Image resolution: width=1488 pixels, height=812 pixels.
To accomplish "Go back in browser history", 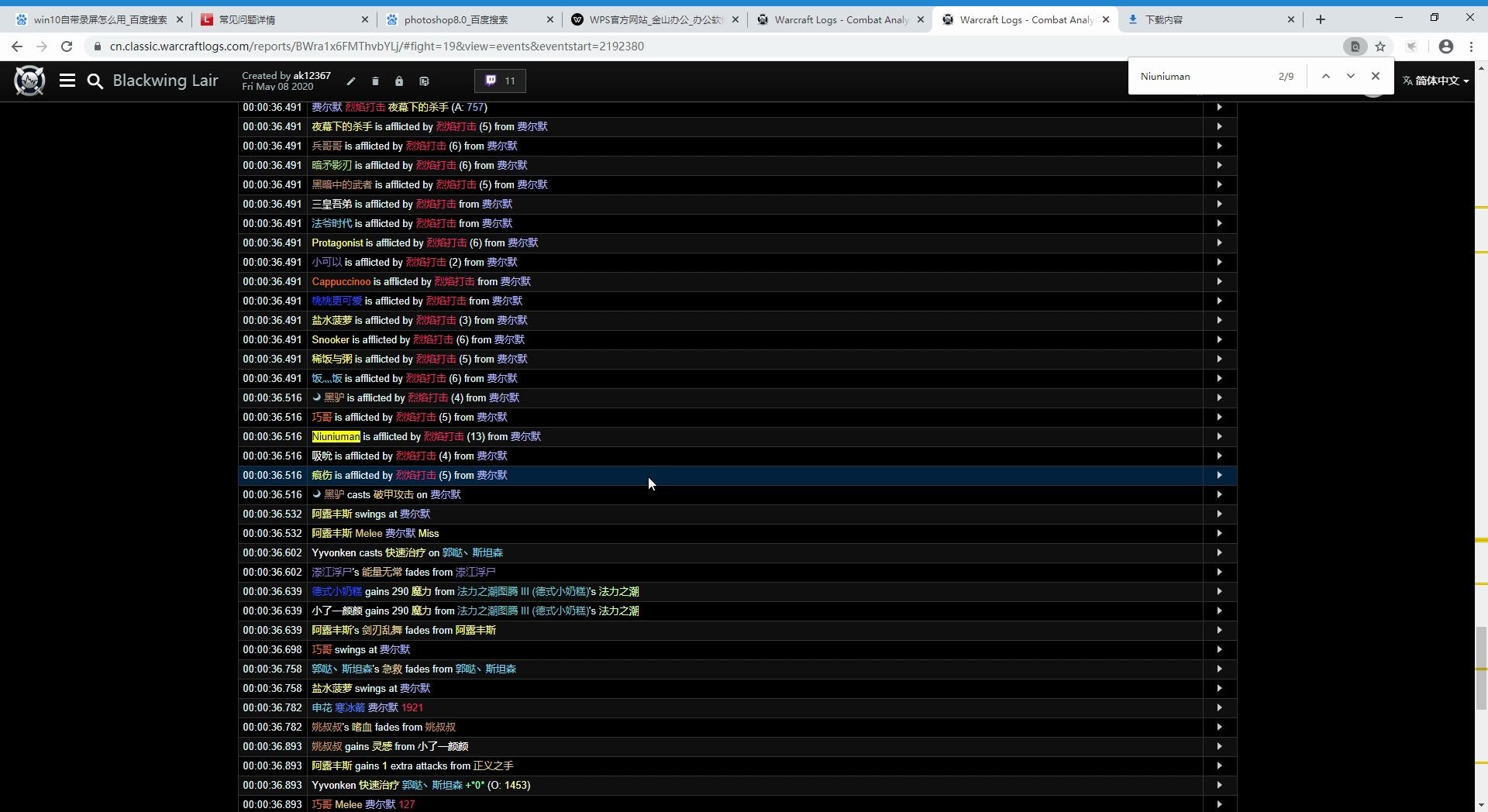I will point(17,46).
